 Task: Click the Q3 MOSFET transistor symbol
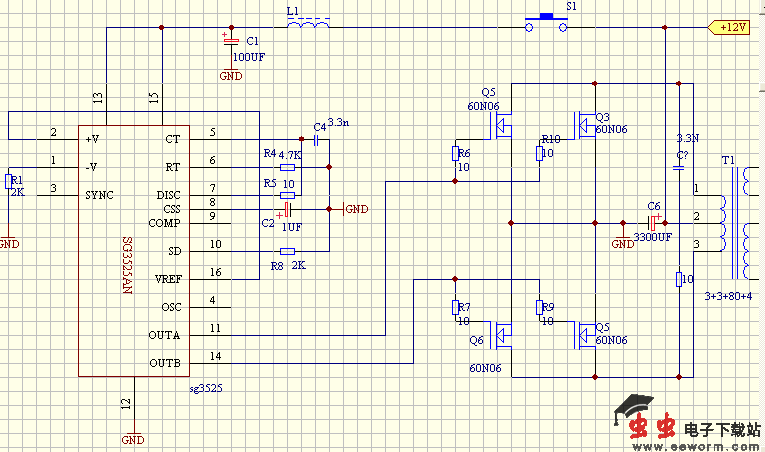click(586, 124)
